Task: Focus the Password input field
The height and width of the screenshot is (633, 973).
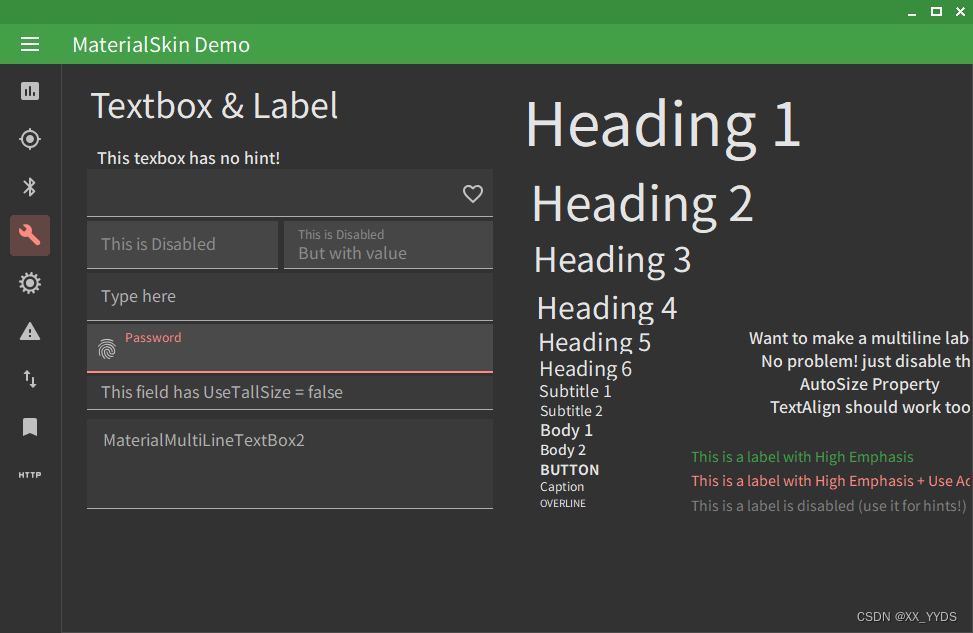Action: (290, 348)
